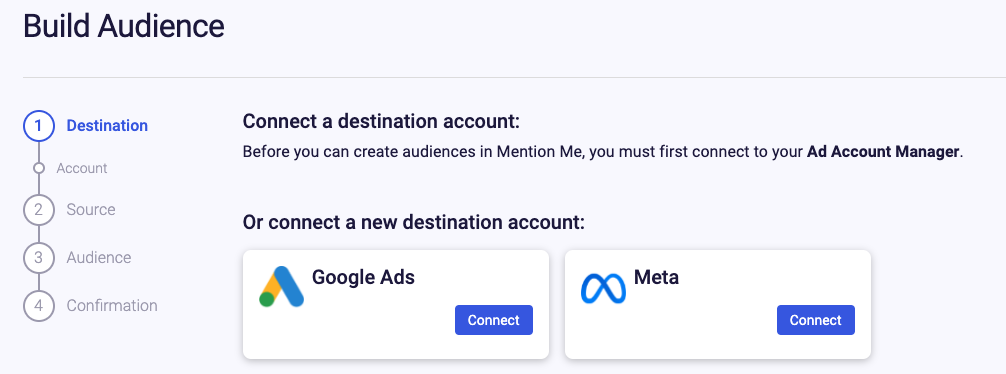Click the Google Ads logo icon

[282, 286]
